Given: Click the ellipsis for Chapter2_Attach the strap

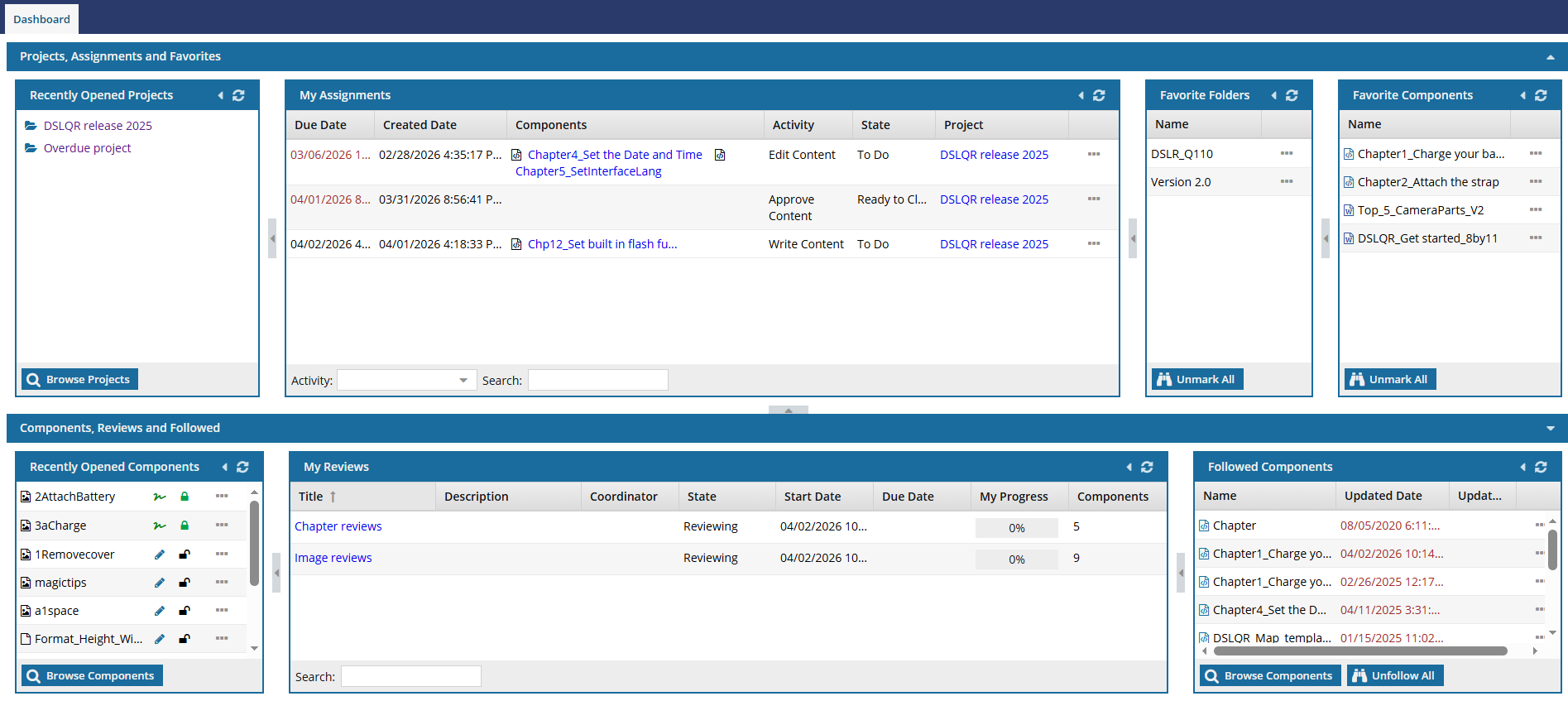Looking at the screenshot, I should coord(1535,182).
